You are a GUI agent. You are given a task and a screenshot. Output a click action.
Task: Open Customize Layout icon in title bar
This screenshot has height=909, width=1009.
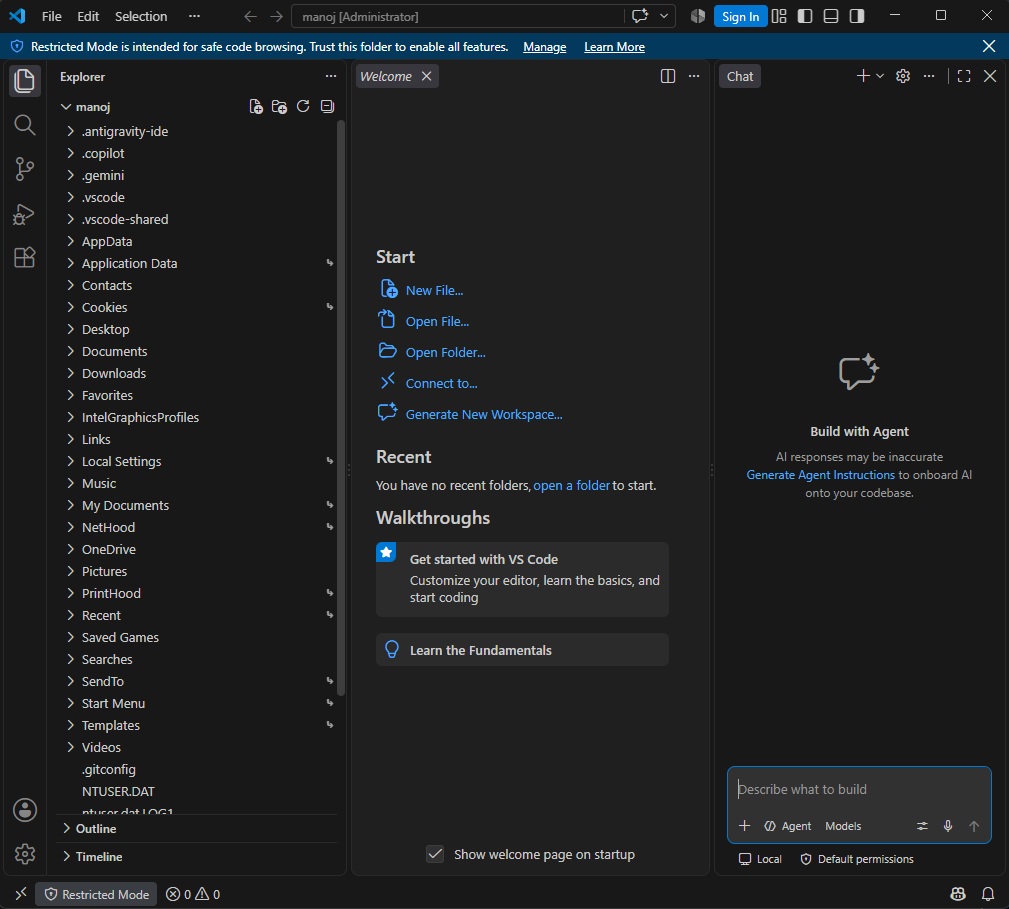(x=779, y=16)
